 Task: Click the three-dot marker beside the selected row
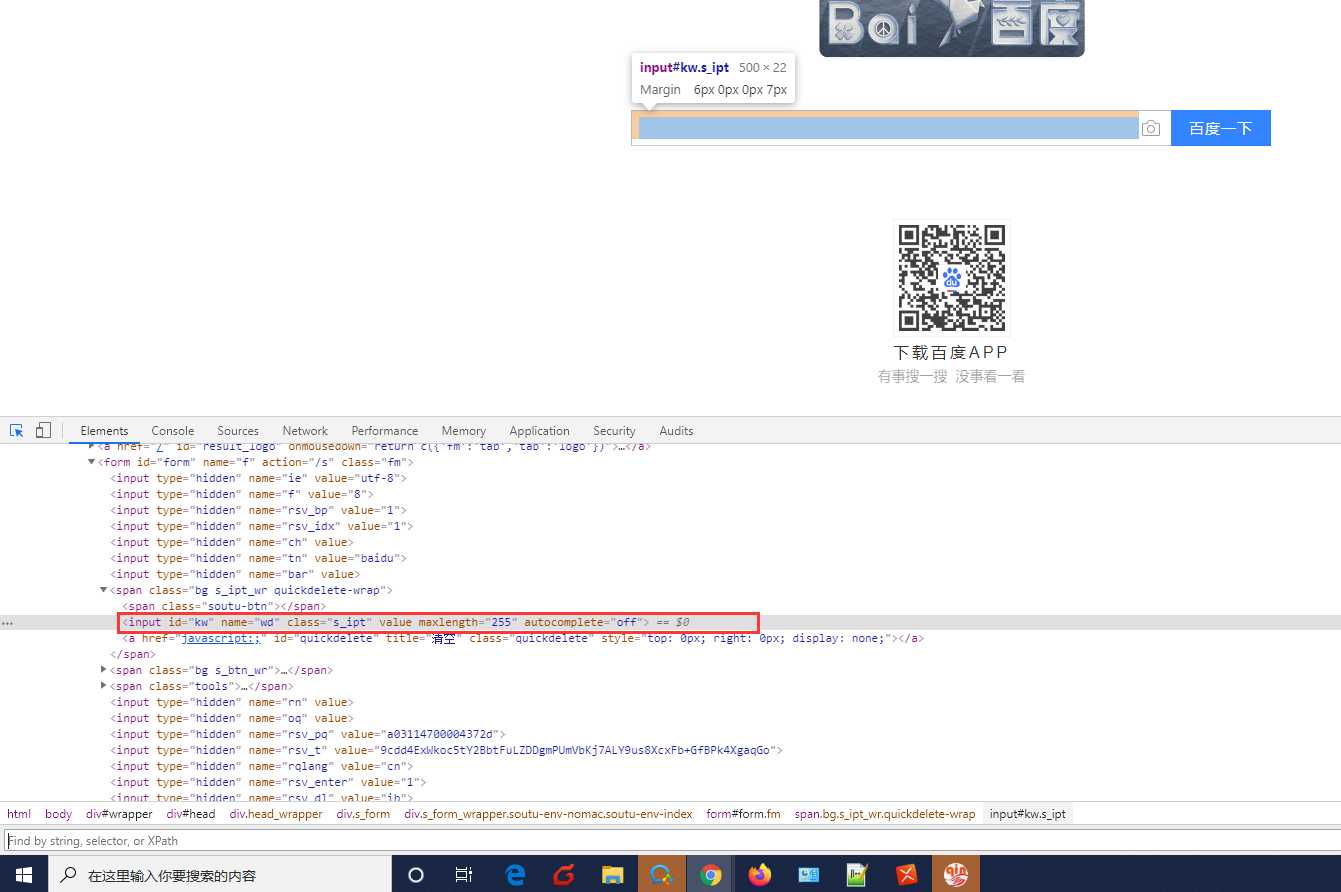pos(7,623)
